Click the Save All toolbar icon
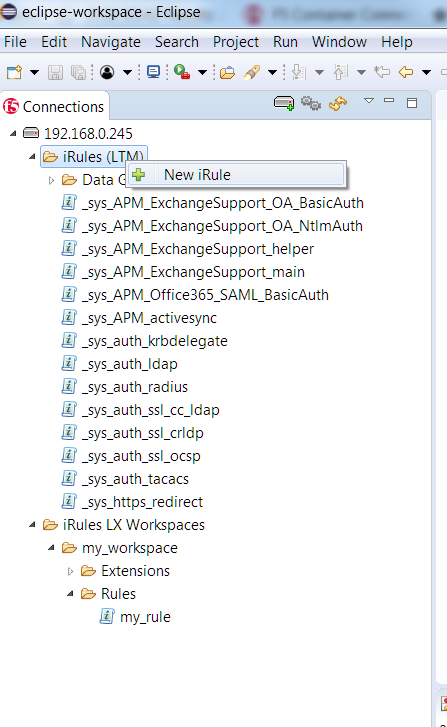Screen dimensions: 447x727 78,72
